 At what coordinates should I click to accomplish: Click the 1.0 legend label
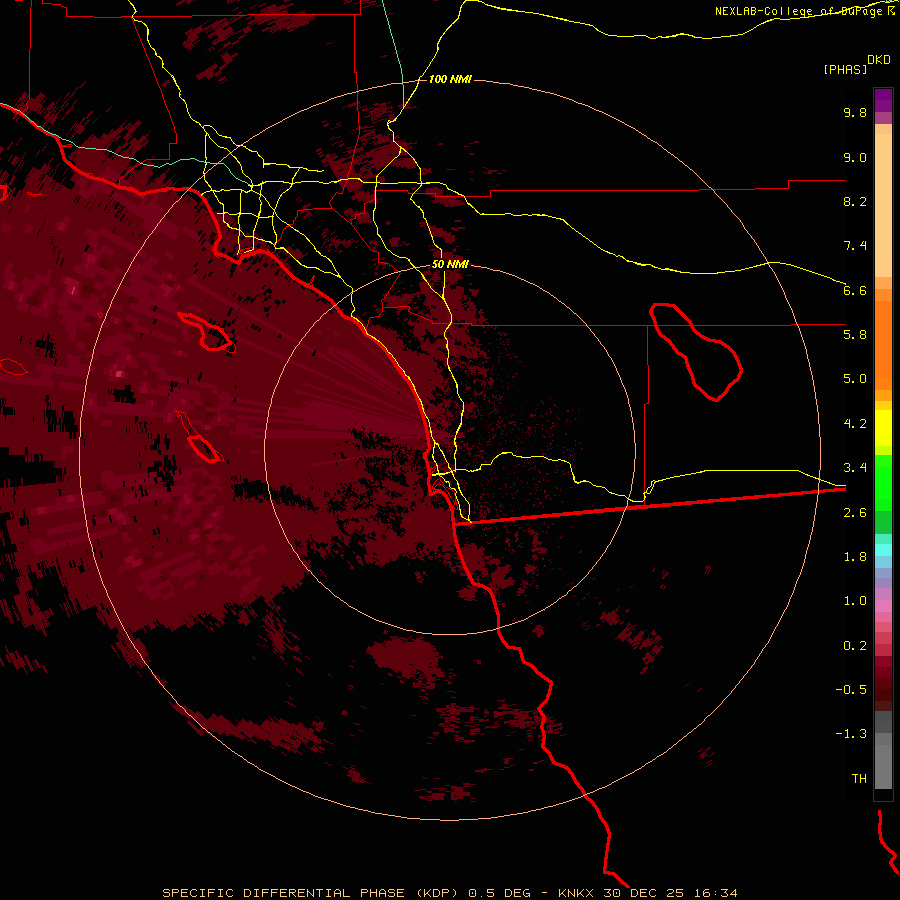point(855,601)
